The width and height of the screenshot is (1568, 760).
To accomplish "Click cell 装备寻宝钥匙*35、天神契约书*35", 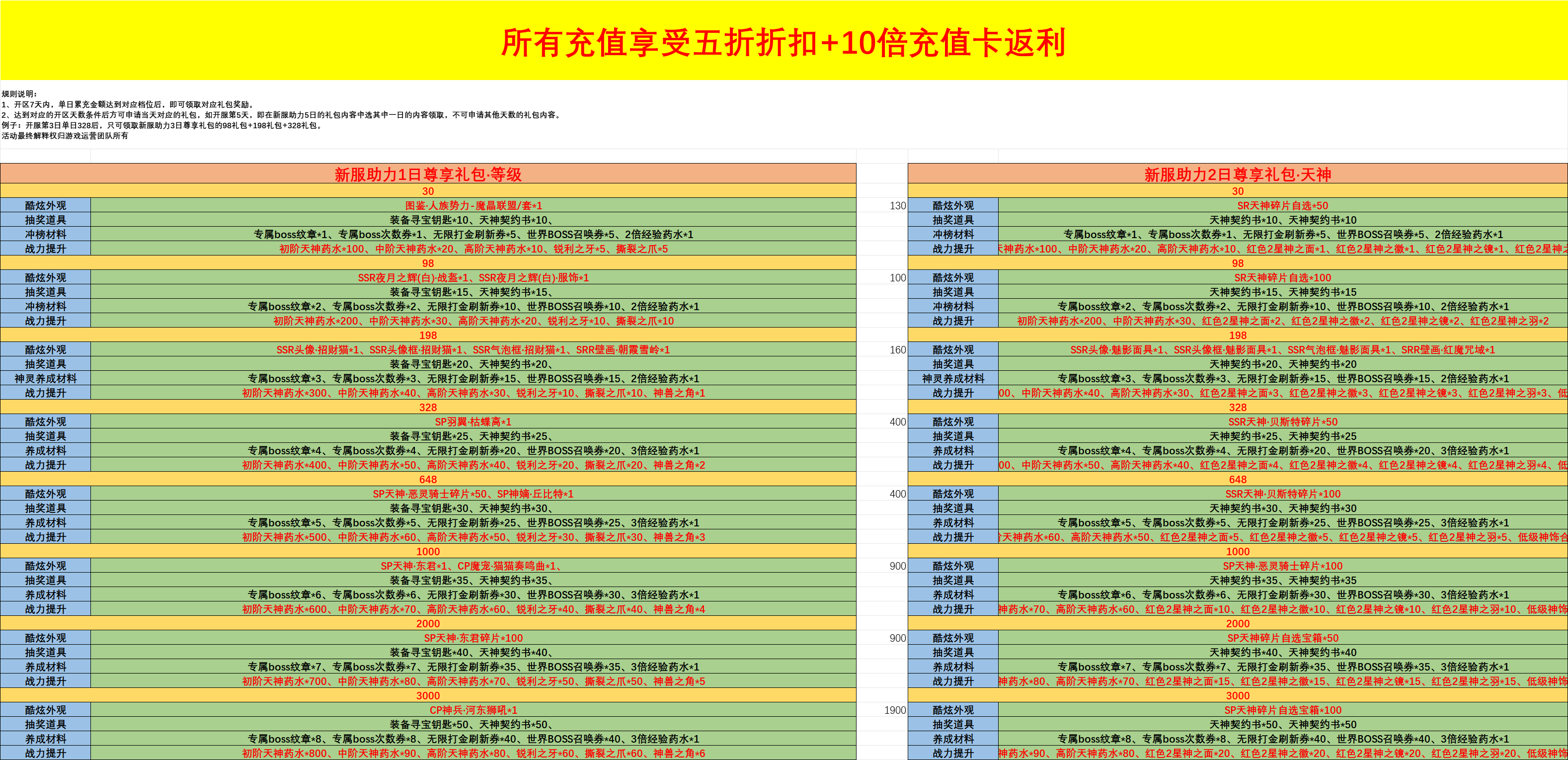I will pos(473,581).
